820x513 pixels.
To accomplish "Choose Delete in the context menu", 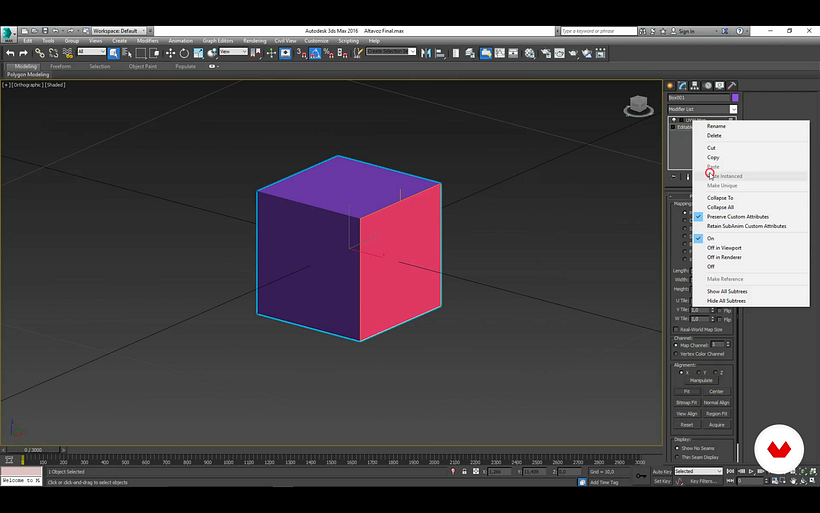I will (714, 135).
